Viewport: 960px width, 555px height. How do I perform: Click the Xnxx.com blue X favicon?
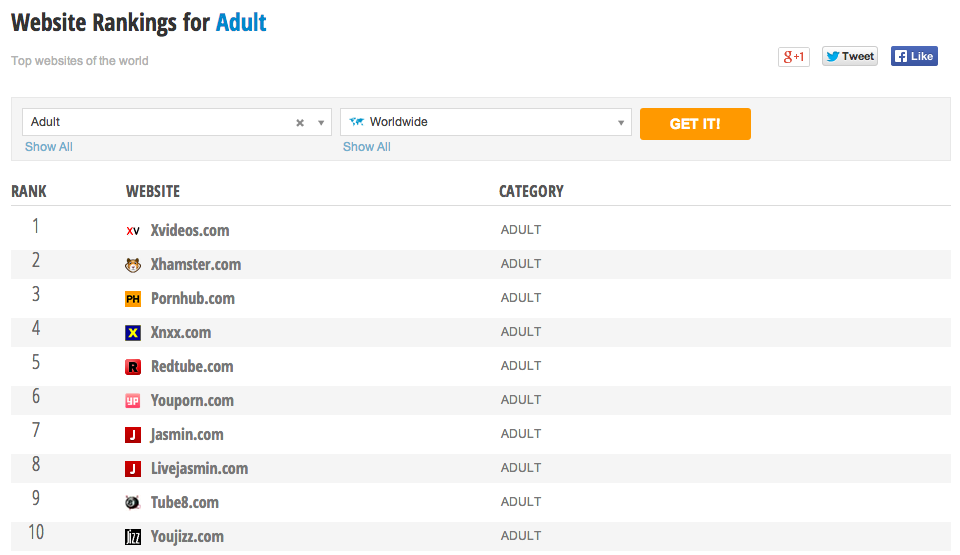tap(133, 333)
